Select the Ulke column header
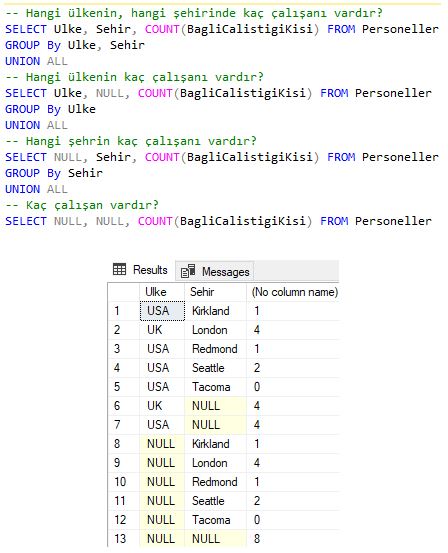The height and width of the screenshot is (553, 448). [162, 292]
